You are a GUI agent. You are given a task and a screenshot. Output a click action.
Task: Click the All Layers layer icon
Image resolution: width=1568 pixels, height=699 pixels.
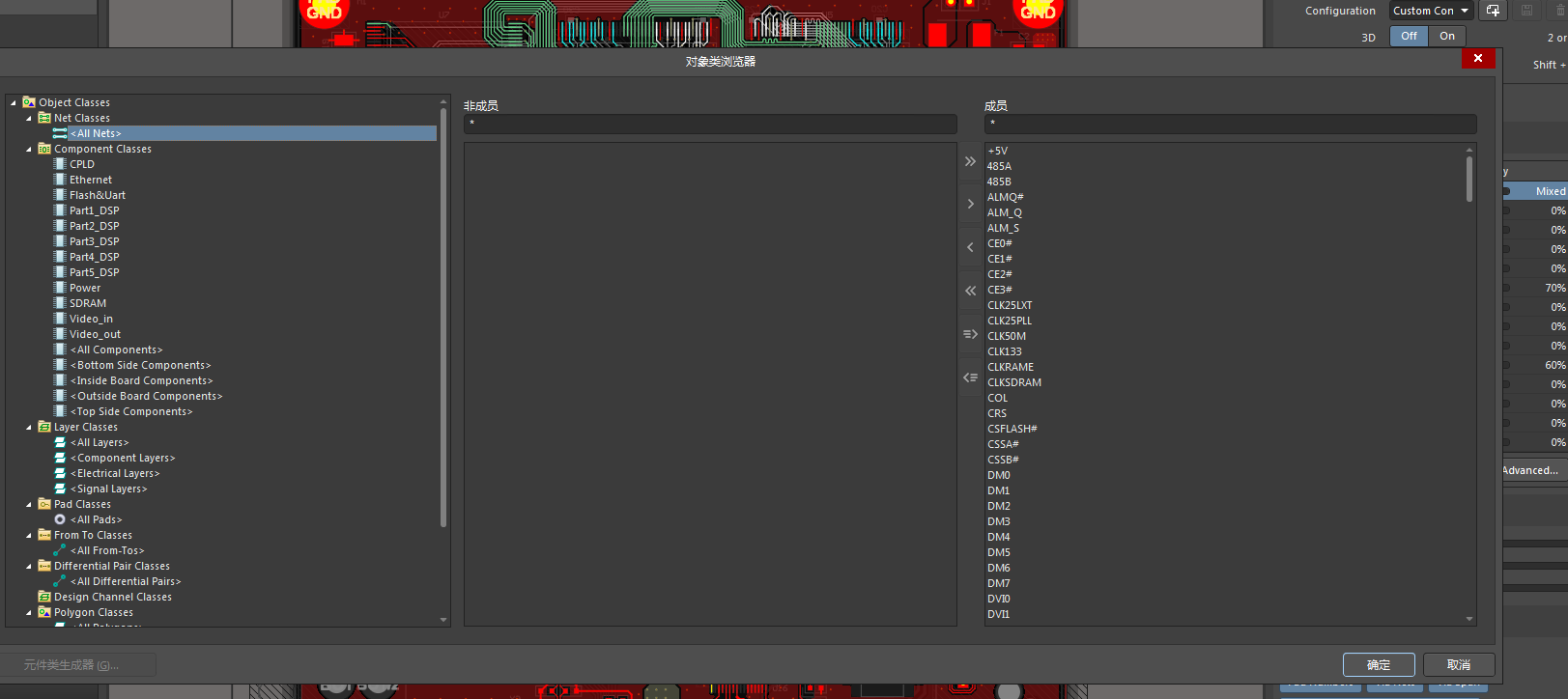click(x=60, y=442)
